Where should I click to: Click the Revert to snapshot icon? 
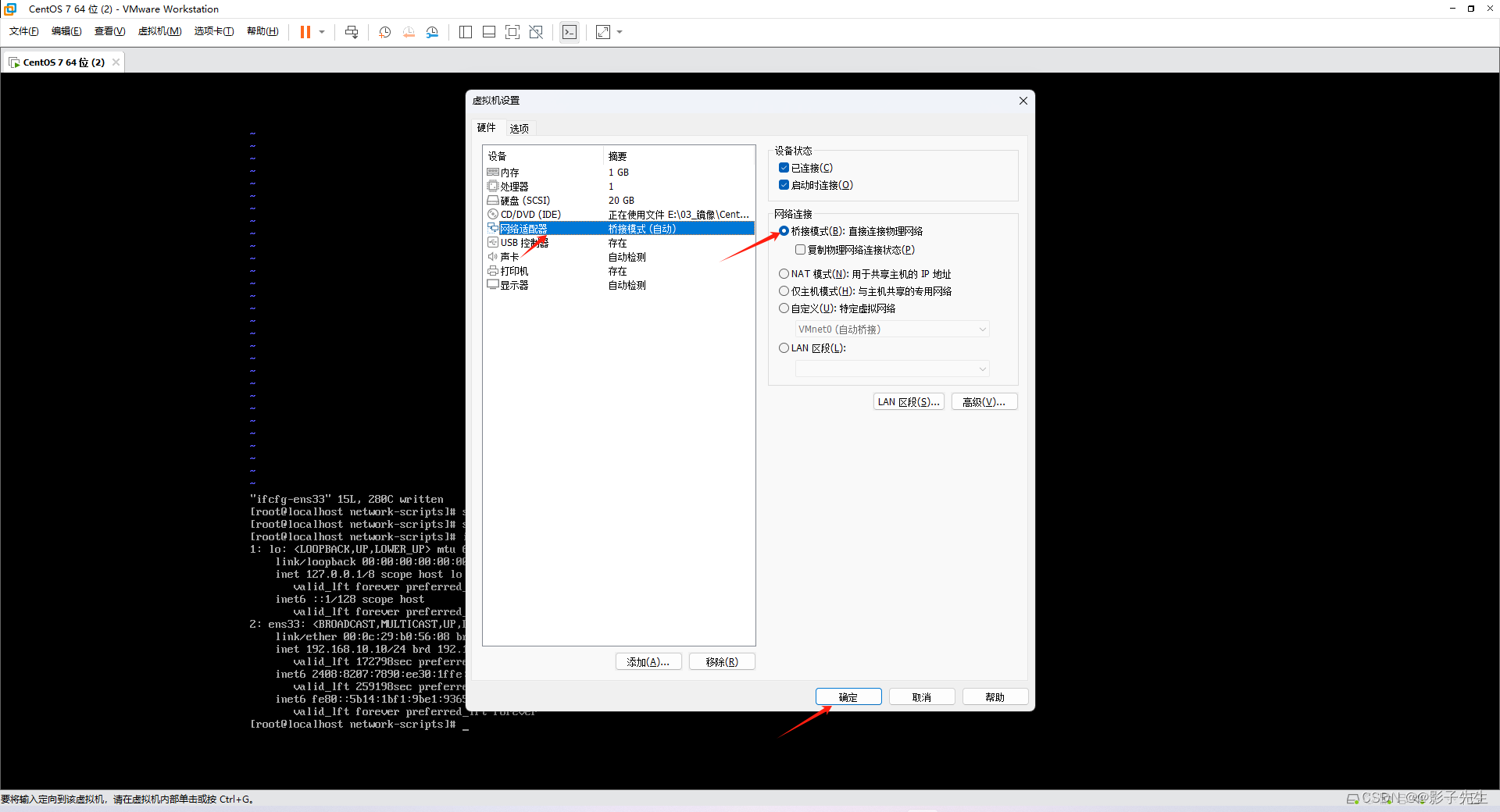(409, 32)
